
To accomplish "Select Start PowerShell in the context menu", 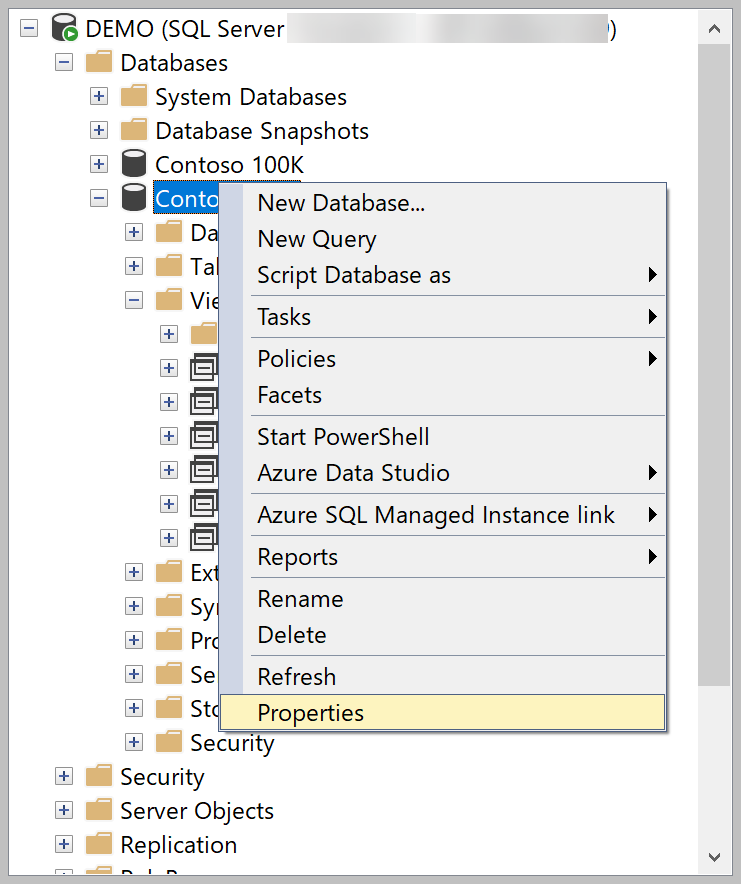I will [442, 437].
